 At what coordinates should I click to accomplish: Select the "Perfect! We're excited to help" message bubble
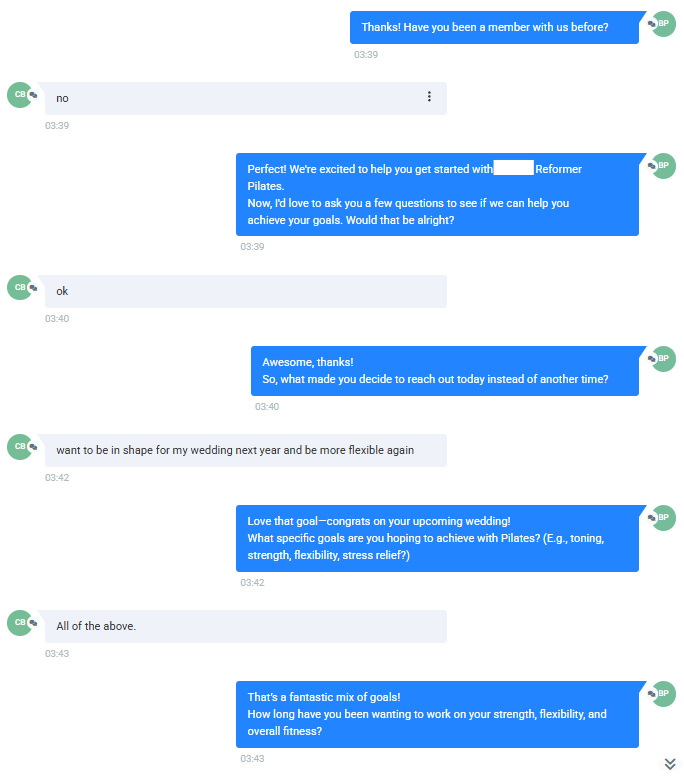[437, 194]
